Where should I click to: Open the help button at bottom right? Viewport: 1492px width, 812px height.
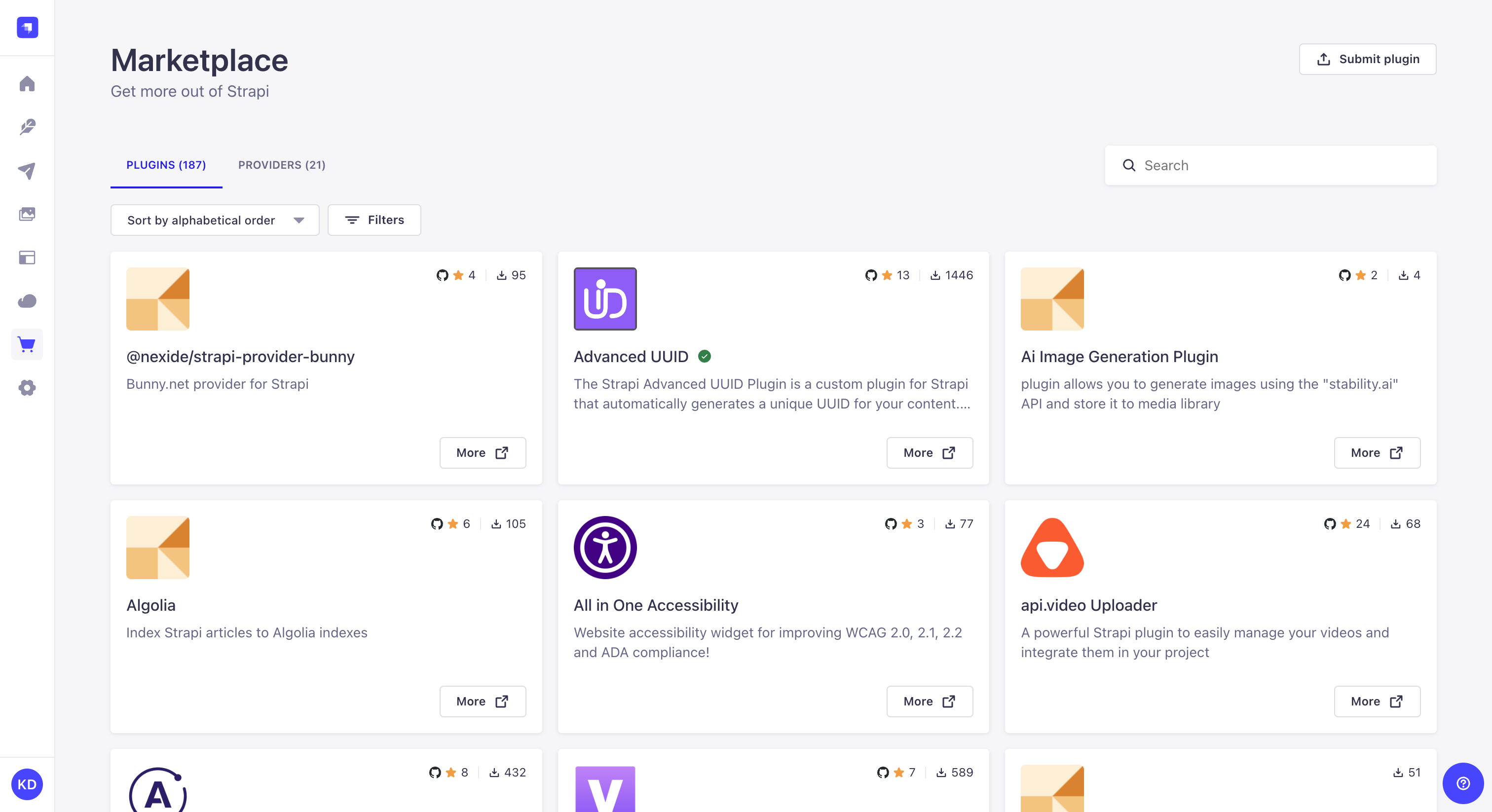point(1462,784)
